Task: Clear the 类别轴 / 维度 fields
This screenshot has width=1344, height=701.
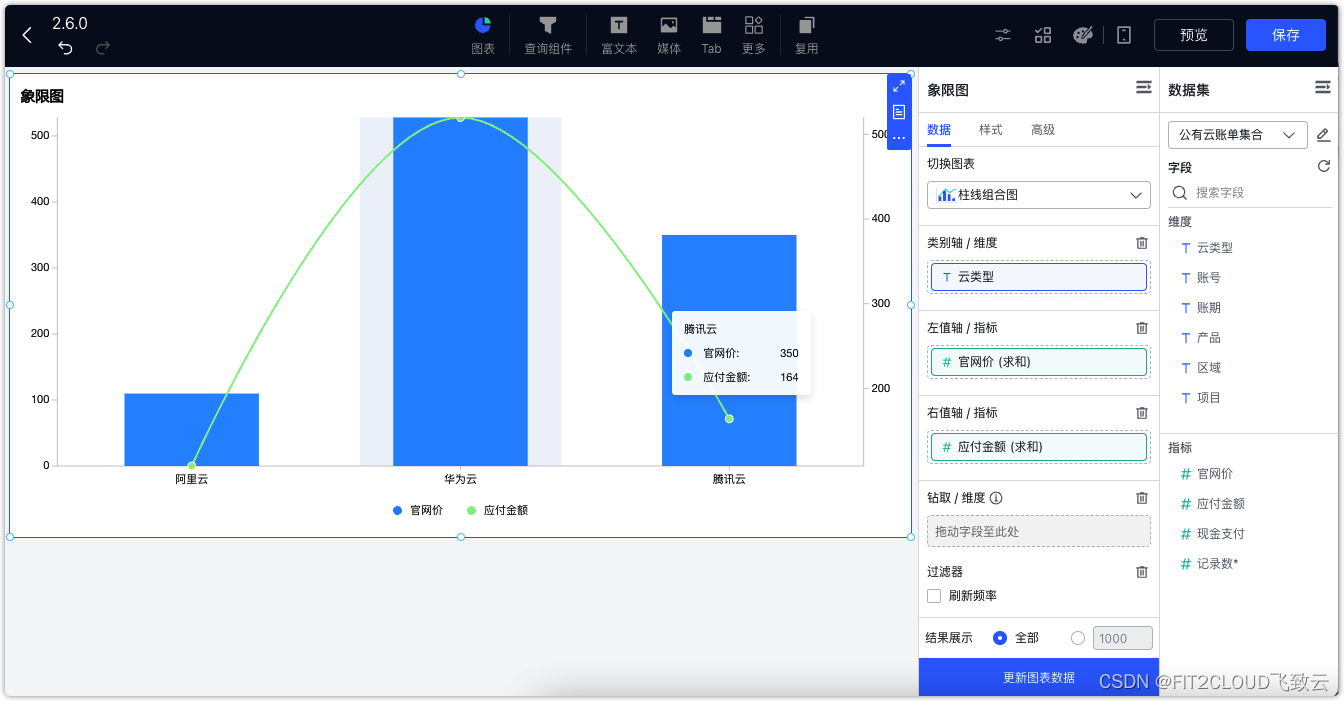Action: pyautogui.click(x=1142, y=243)
